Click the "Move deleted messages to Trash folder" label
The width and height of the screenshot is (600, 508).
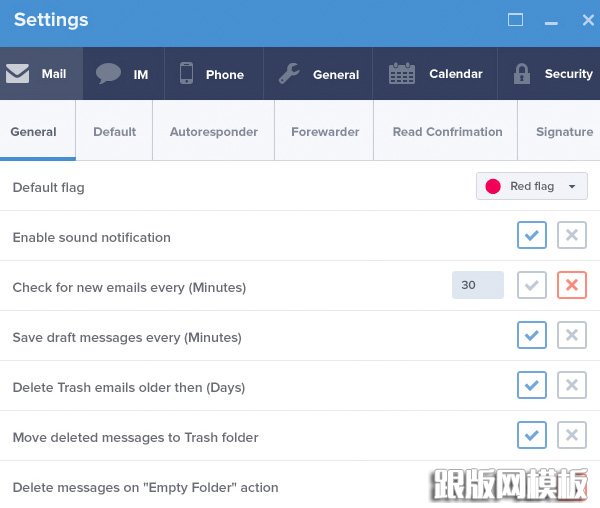tap(135, 437)
